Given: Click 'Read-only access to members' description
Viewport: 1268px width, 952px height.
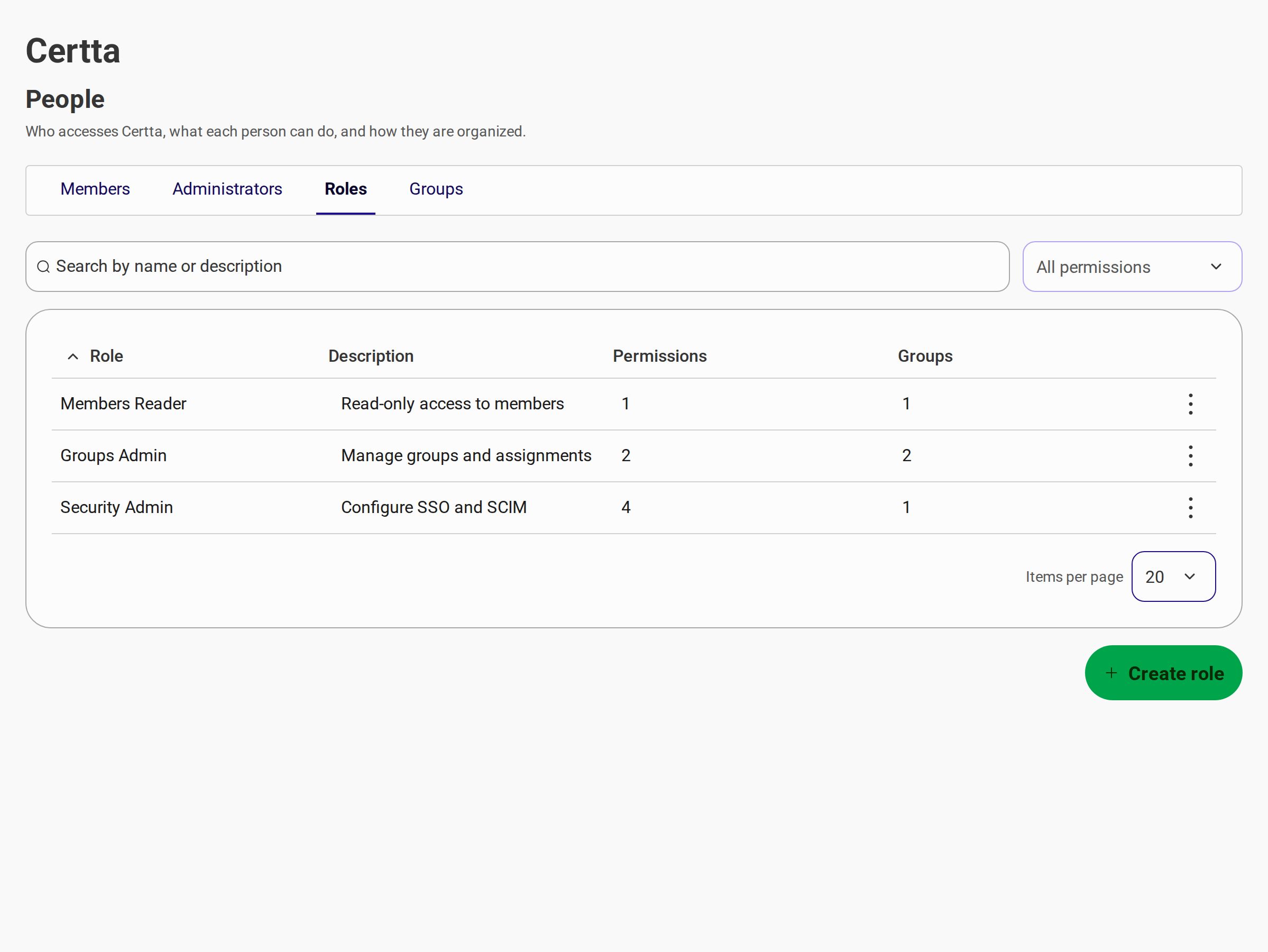Looking at the screenshot, I should tap(452, 404).
